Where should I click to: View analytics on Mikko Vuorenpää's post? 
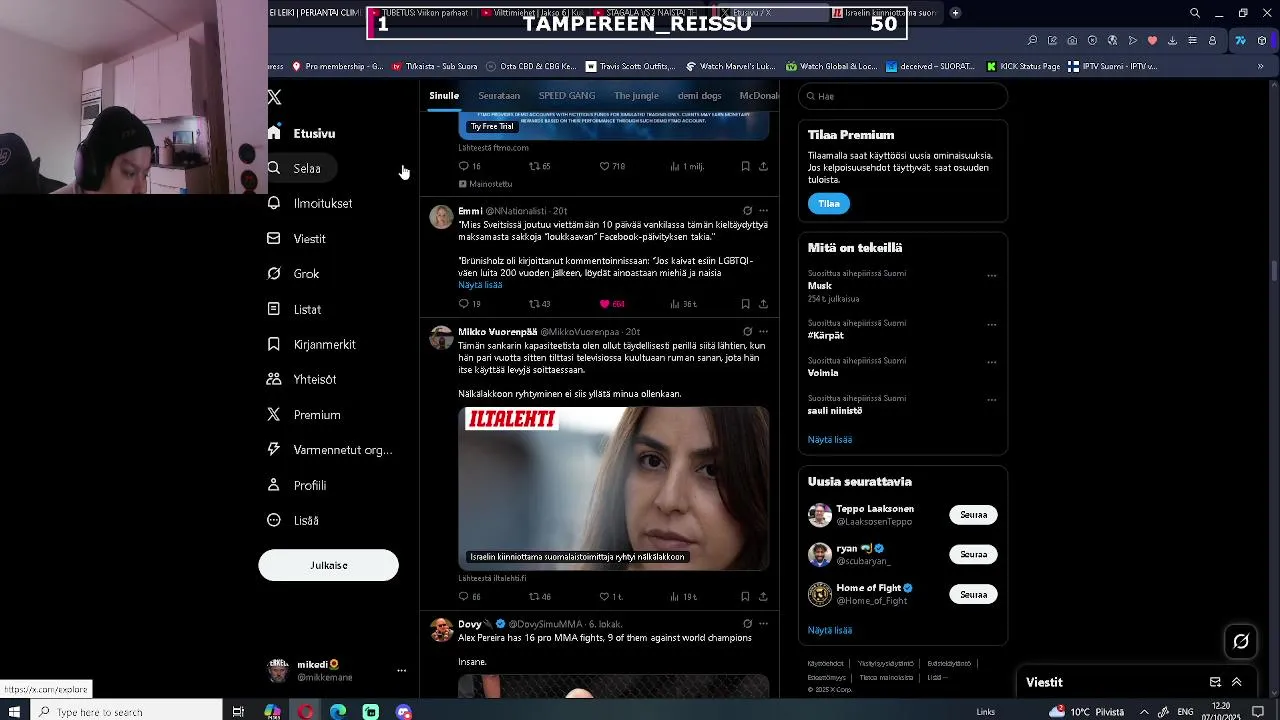[683, 597]
